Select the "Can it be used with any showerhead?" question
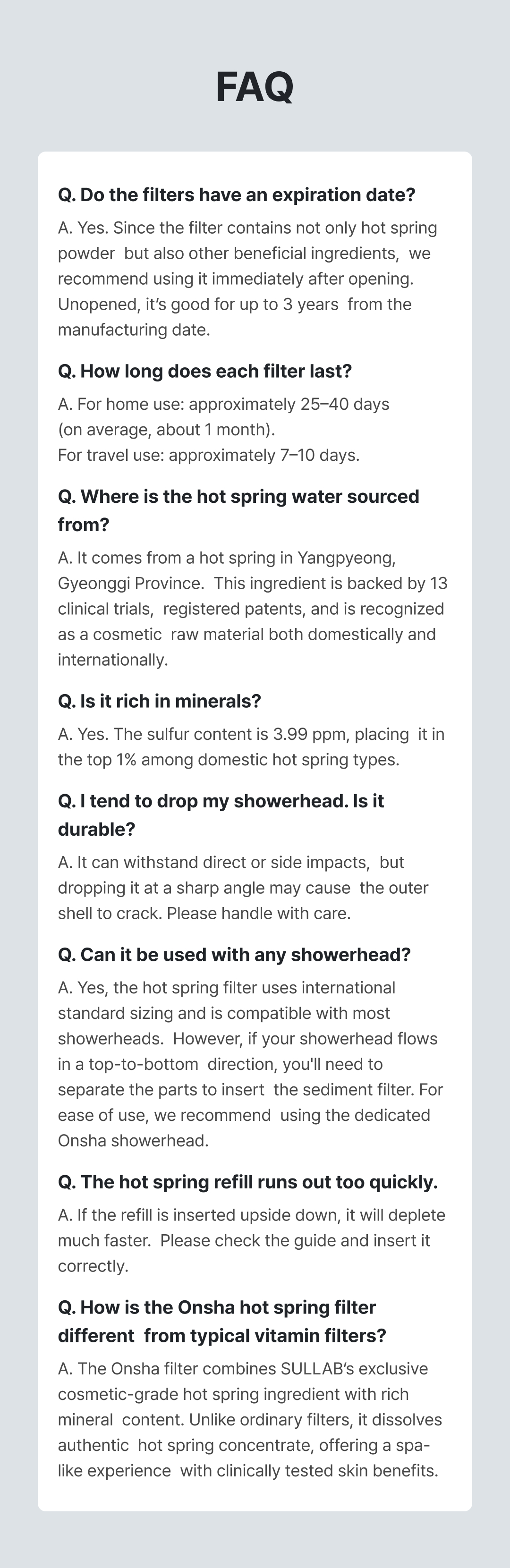 tap(234, 954)
